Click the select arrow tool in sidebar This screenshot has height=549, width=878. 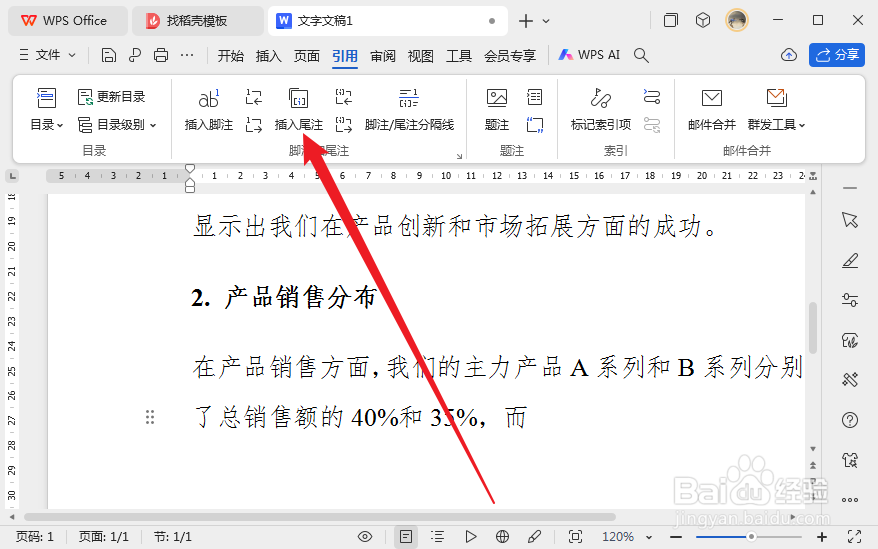tap(850, 220)
